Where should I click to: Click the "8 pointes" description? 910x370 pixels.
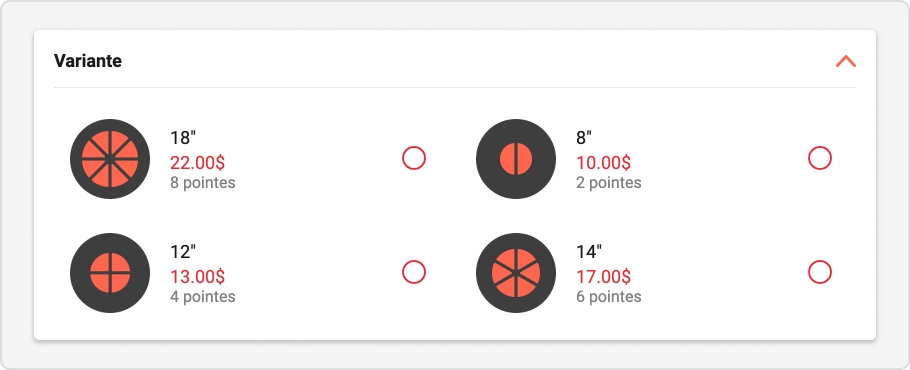pyautogui.click(x=203, y=183)
